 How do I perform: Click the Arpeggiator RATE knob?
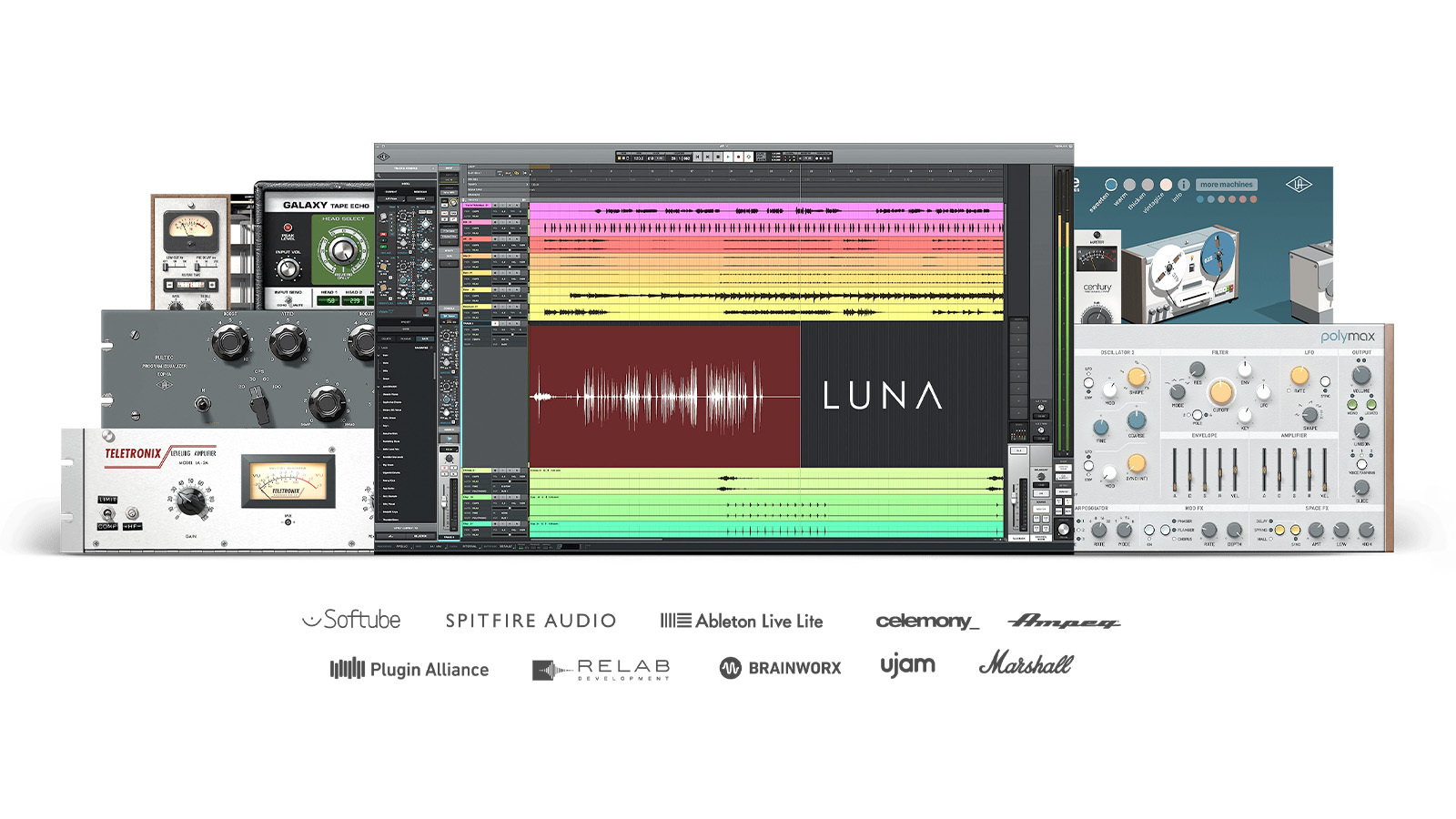click(1098, 530)
